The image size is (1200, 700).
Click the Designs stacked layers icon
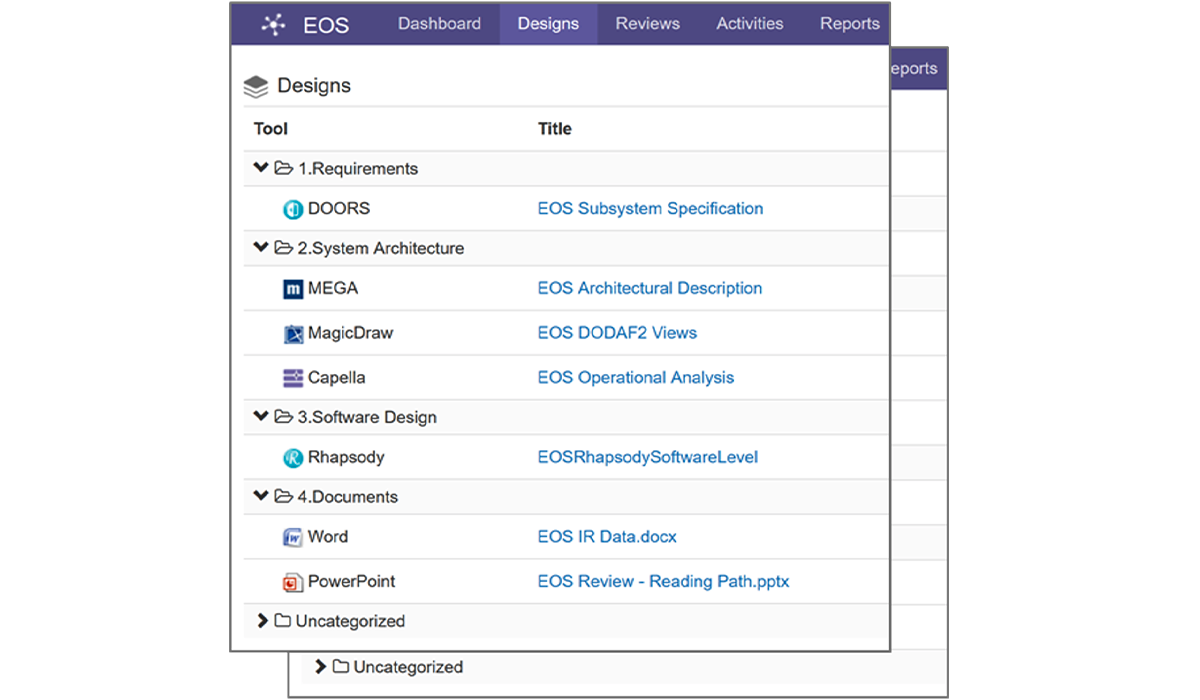(x=256, y=87)
